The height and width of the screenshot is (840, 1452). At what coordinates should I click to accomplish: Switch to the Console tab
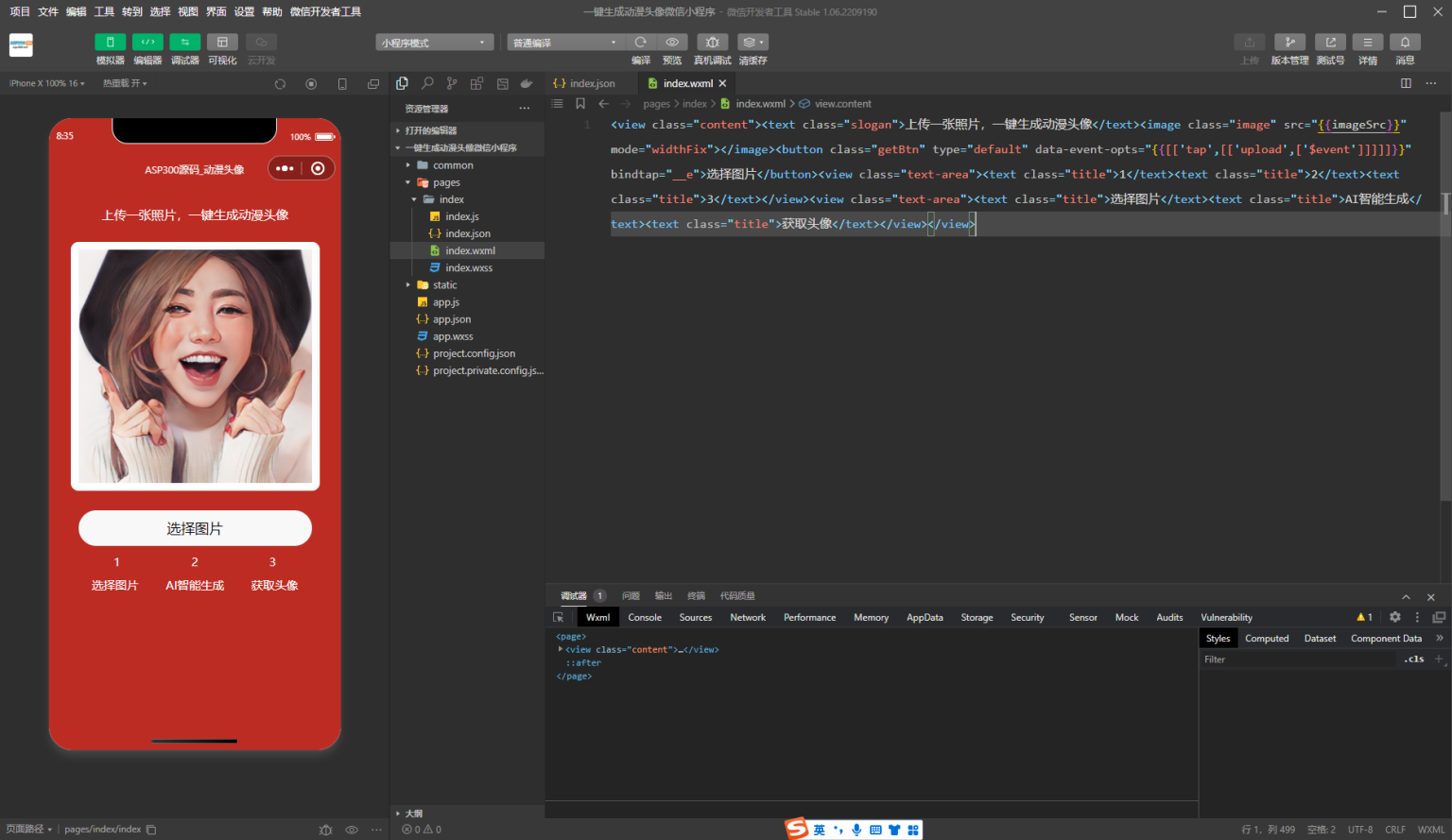(645, 617)
